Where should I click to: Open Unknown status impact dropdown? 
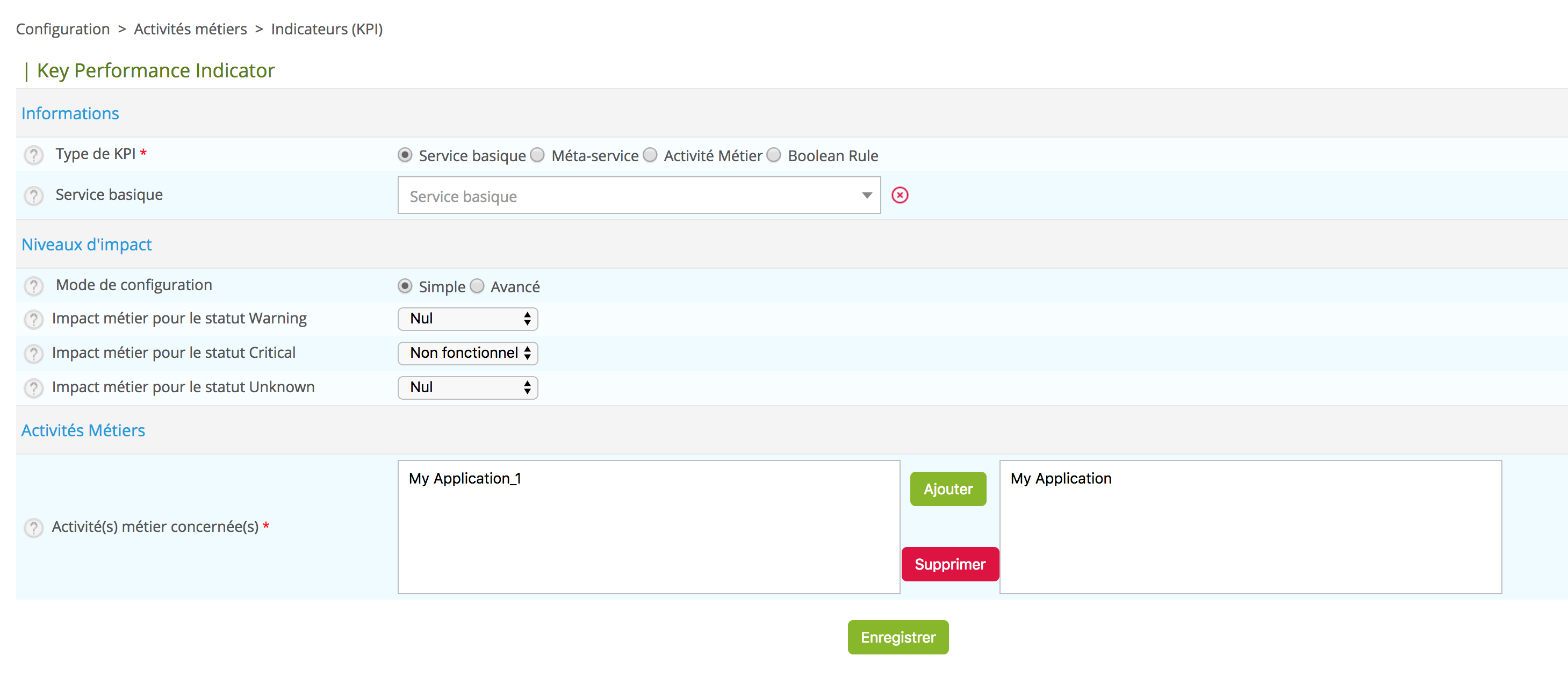tap(467, 388)
